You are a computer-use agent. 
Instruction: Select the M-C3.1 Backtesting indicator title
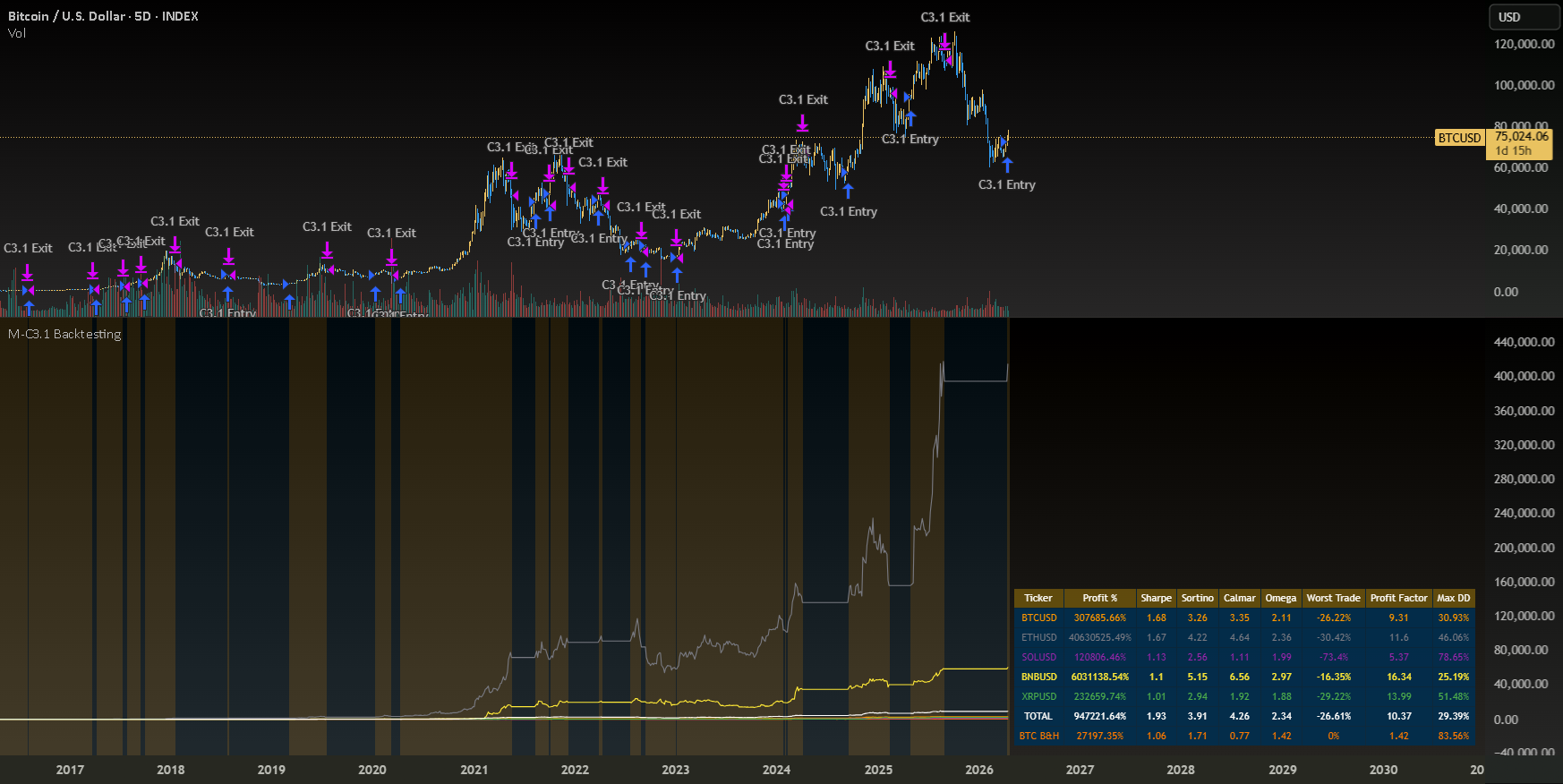point(64,334)
